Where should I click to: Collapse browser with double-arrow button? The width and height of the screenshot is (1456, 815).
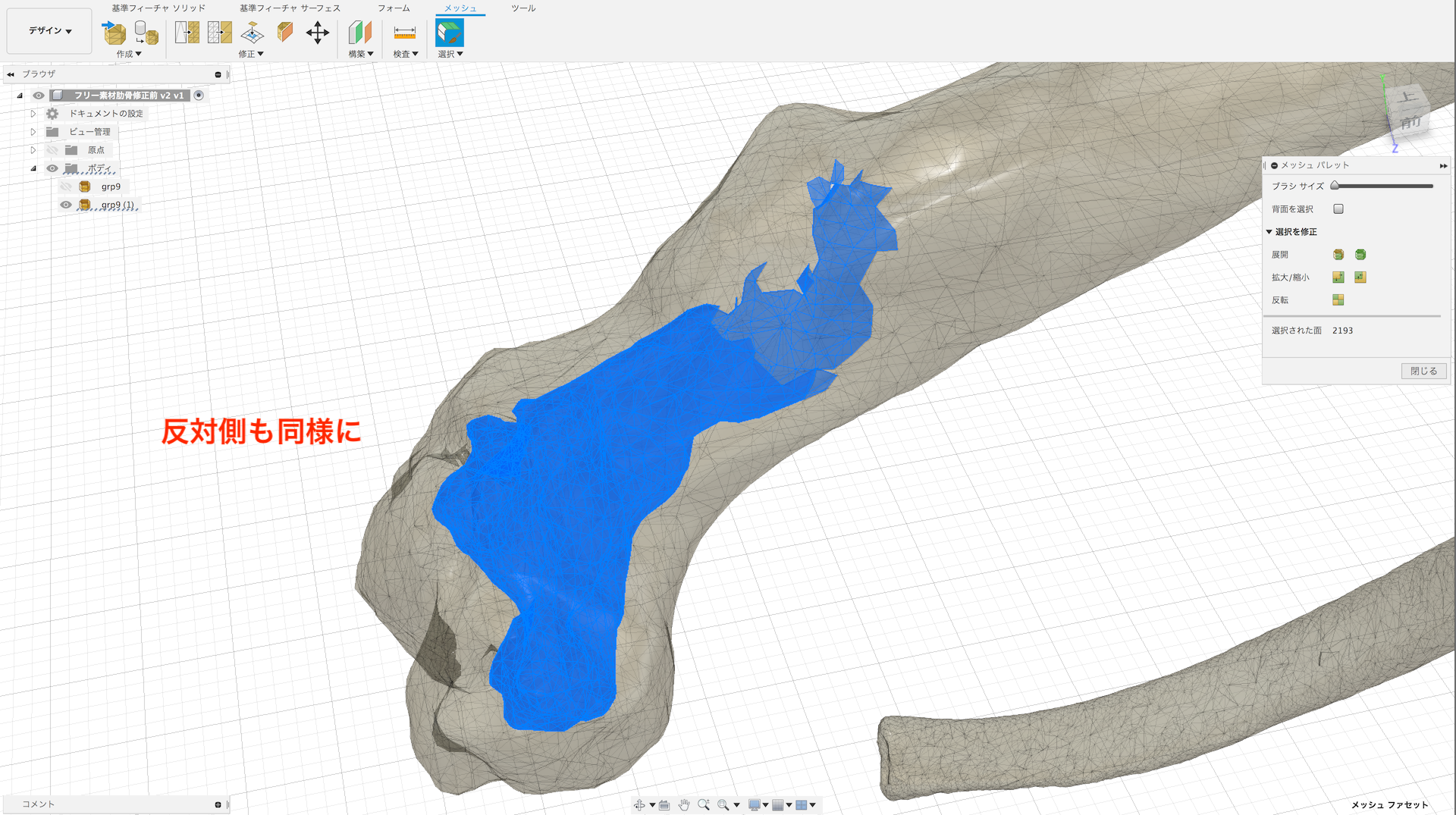pyautogui.click(x=11, y=74)
